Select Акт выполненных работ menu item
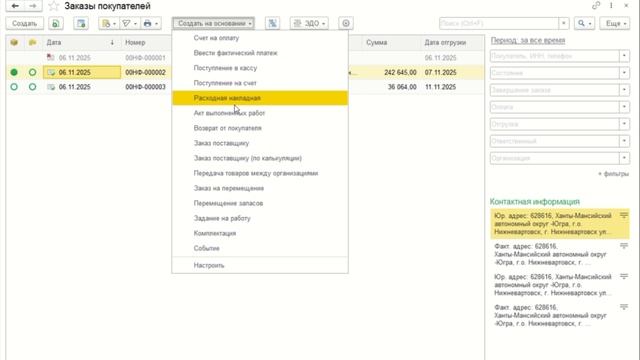Screen dimensions: 640x360 coord(260,113)
